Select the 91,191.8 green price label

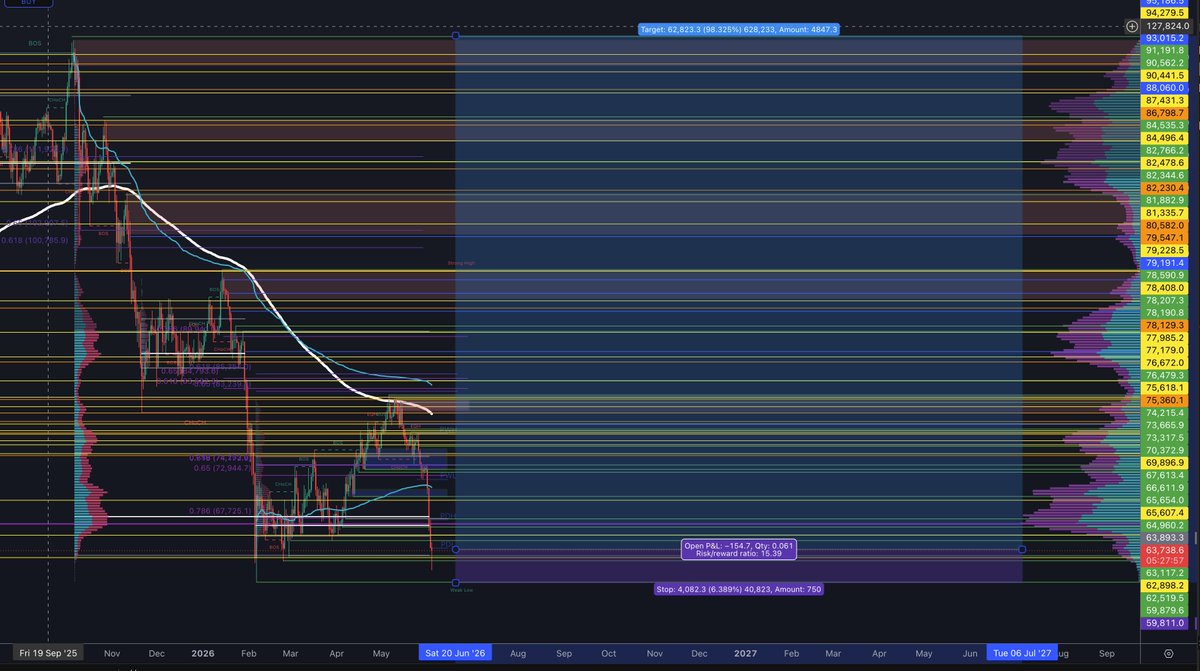point(1165,50)
